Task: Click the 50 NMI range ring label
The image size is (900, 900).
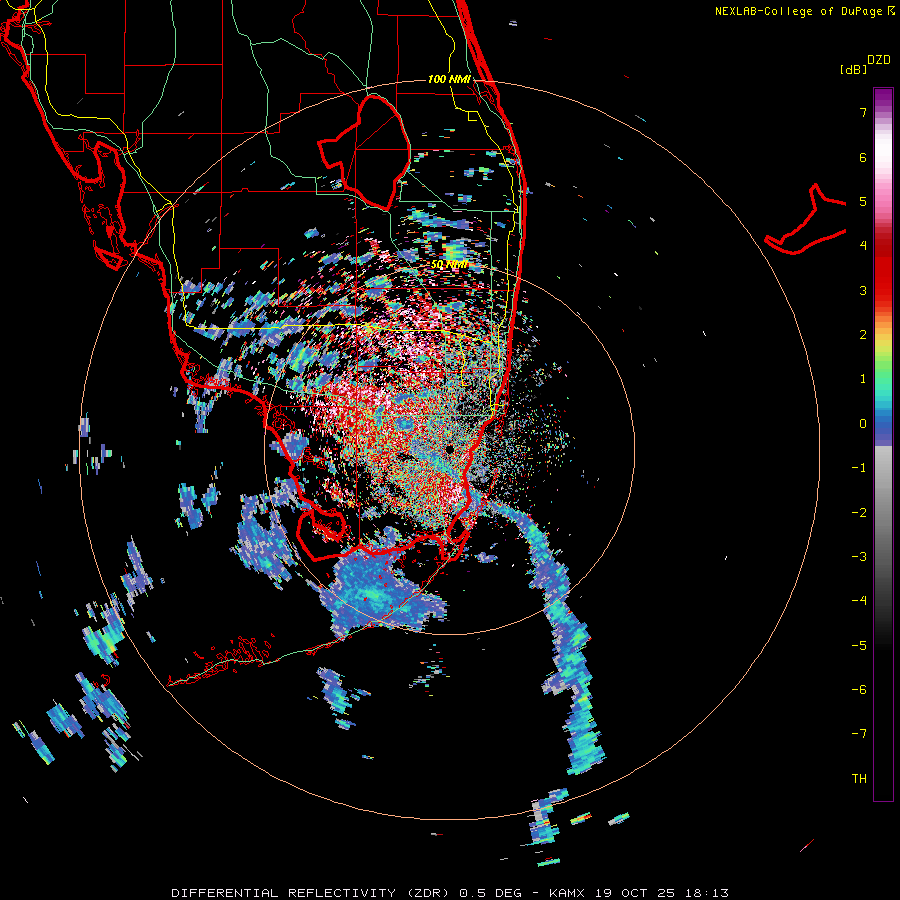Action: tap(449, 265)
